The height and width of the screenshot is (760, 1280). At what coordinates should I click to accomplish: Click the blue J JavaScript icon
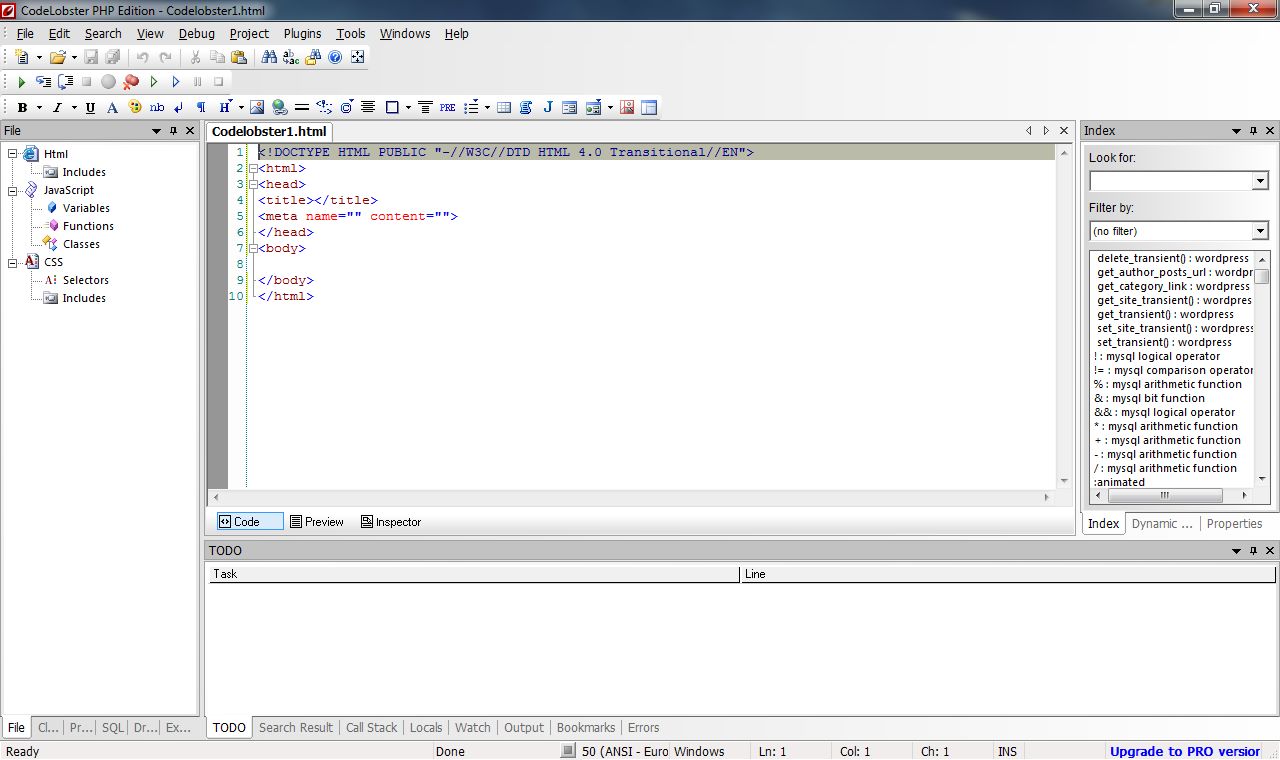point(548,107)
